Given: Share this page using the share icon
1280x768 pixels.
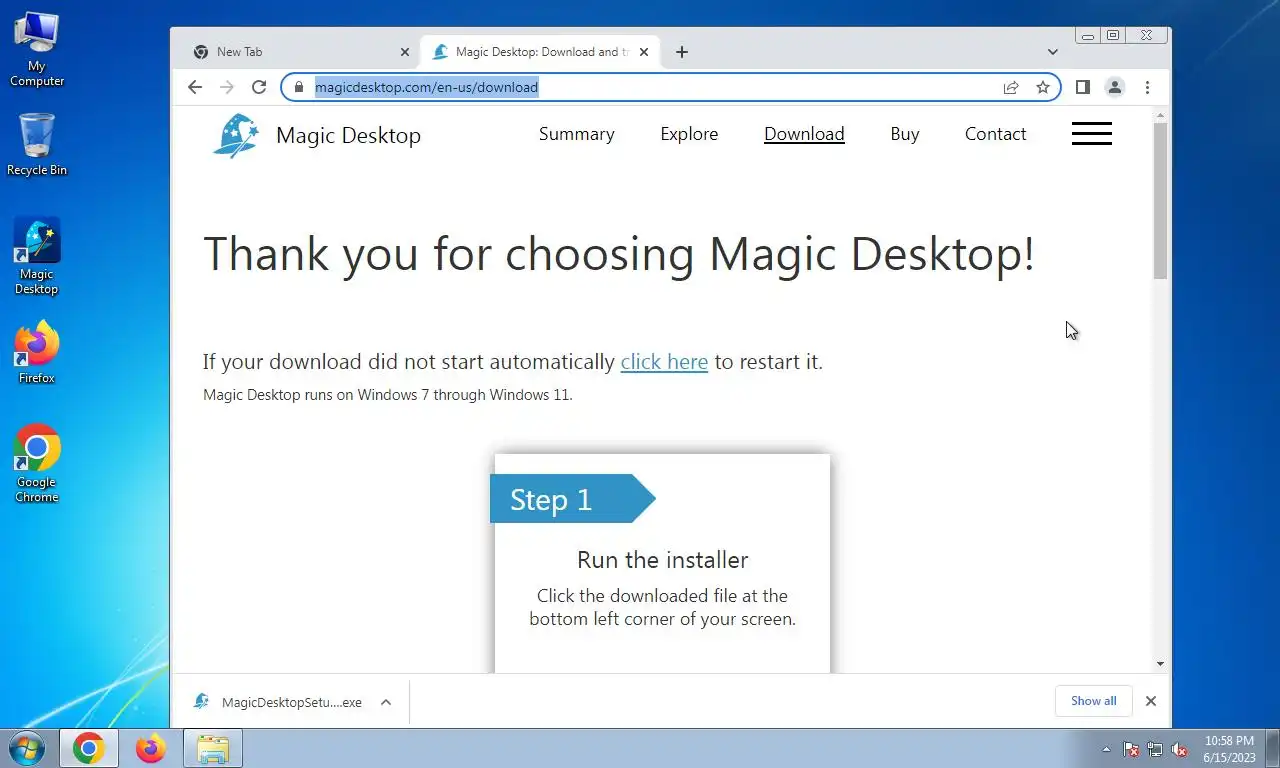Looking at the screenshot, I should [x=1011, y=87].
